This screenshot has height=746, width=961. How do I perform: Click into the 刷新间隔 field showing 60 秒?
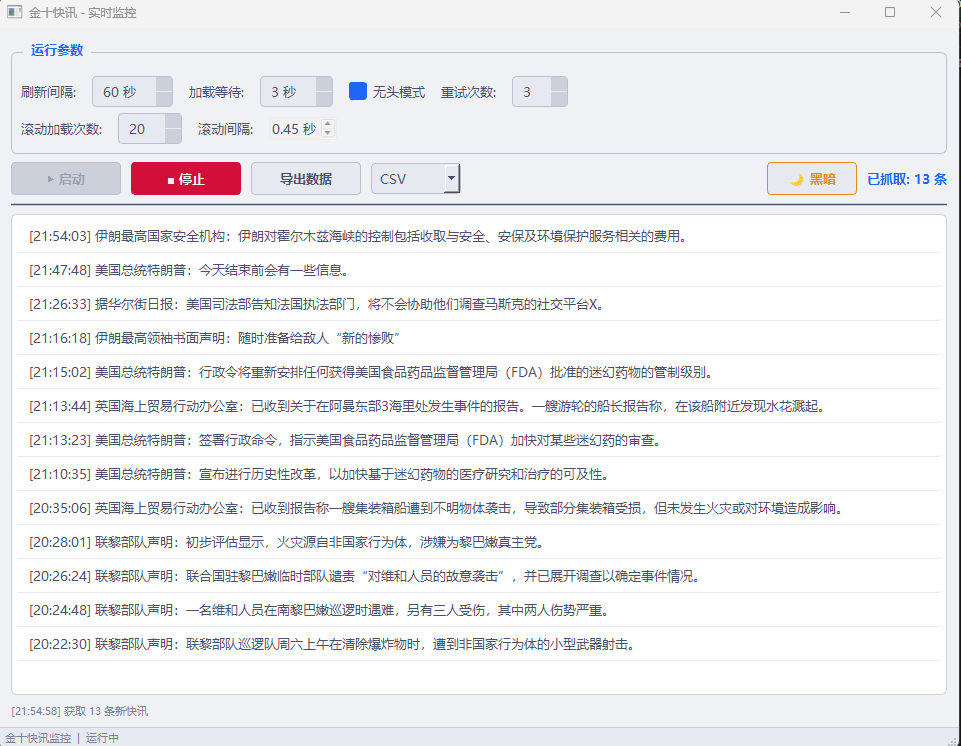[124, 92]
